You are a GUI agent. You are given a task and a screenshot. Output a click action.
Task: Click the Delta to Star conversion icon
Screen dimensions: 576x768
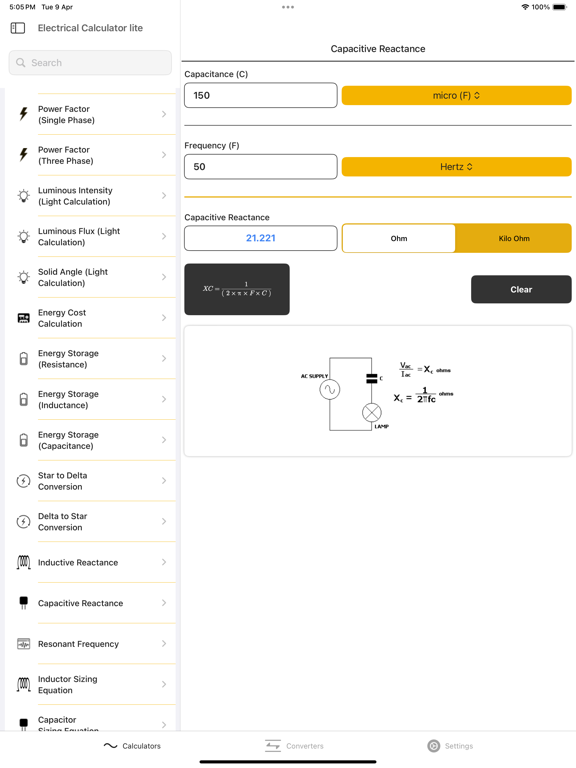[24, 522]
